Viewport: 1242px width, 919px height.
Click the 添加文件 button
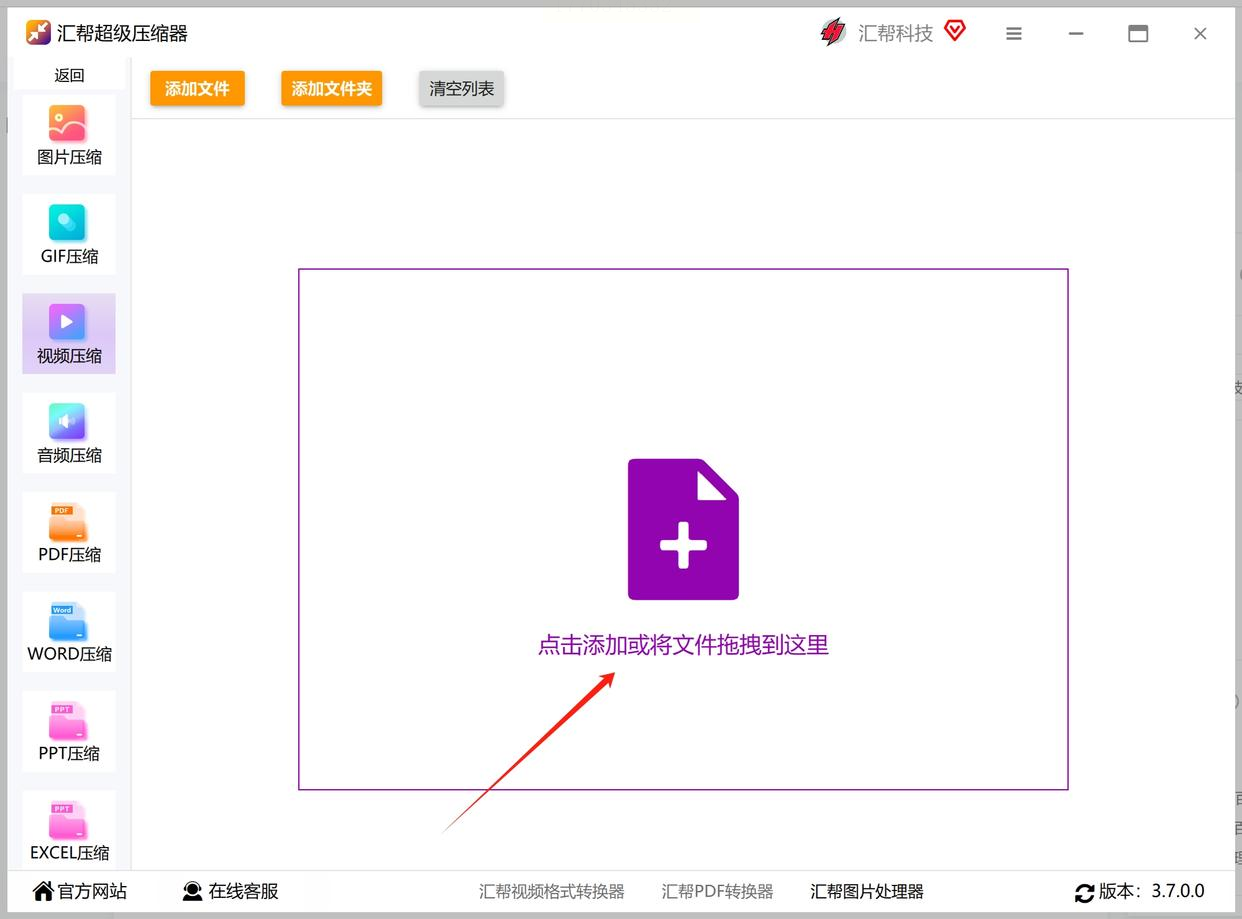point(197,88)
